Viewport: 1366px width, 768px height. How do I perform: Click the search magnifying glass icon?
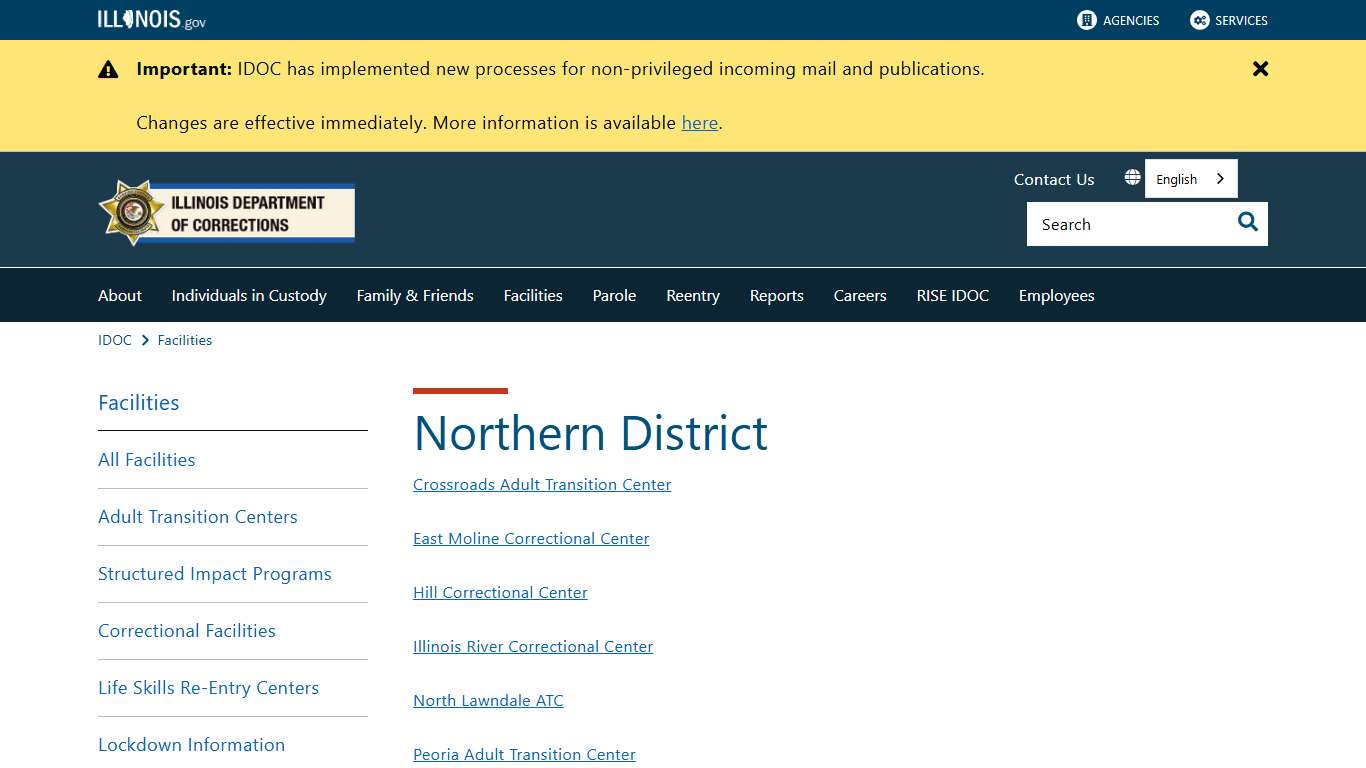[x=1247, y=223]
